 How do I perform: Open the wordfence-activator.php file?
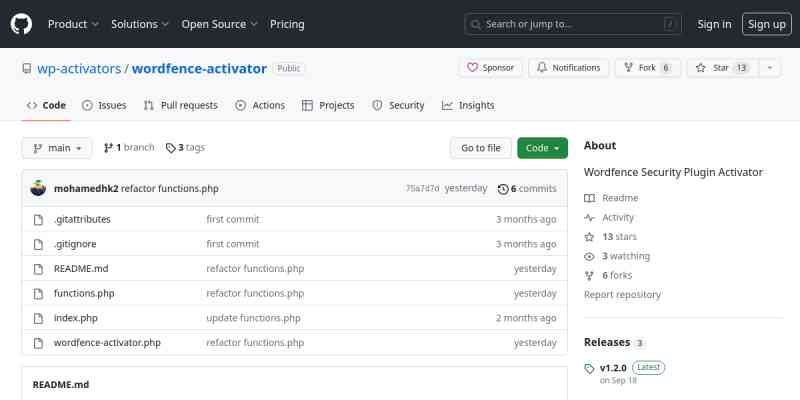[107, 343]
